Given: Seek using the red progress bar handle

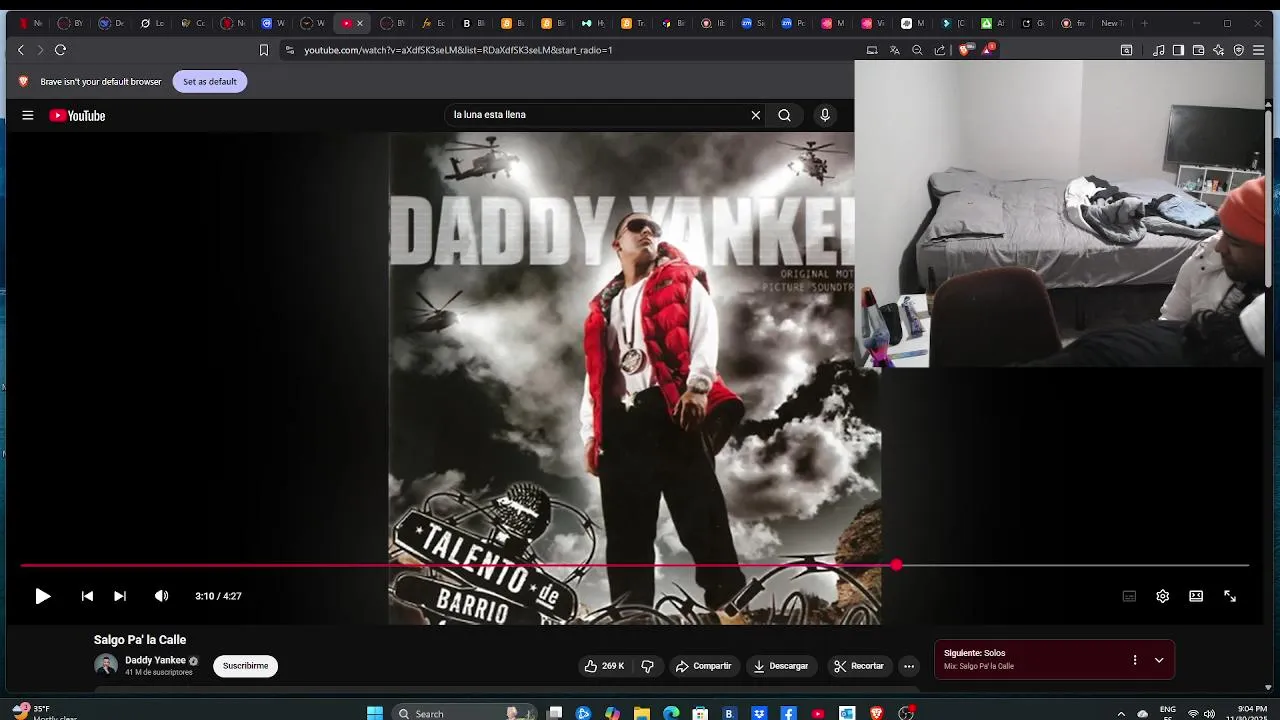Looking at the screenshot, I should pos(897,565).
